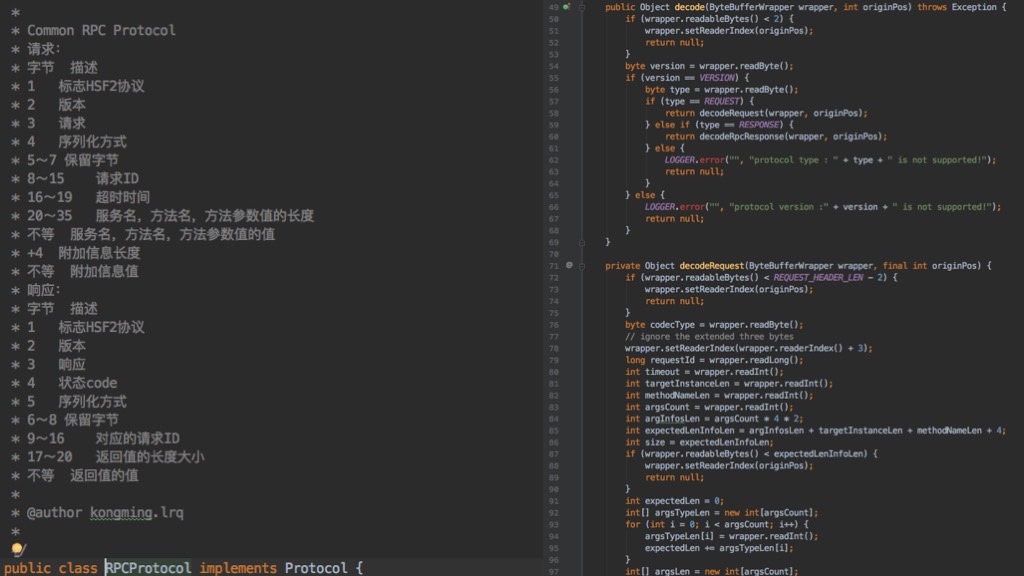Click the '8~15 请求ID' comment line
The height and width of the screenshot is (576, 1024).
click(x=83, y=179)
